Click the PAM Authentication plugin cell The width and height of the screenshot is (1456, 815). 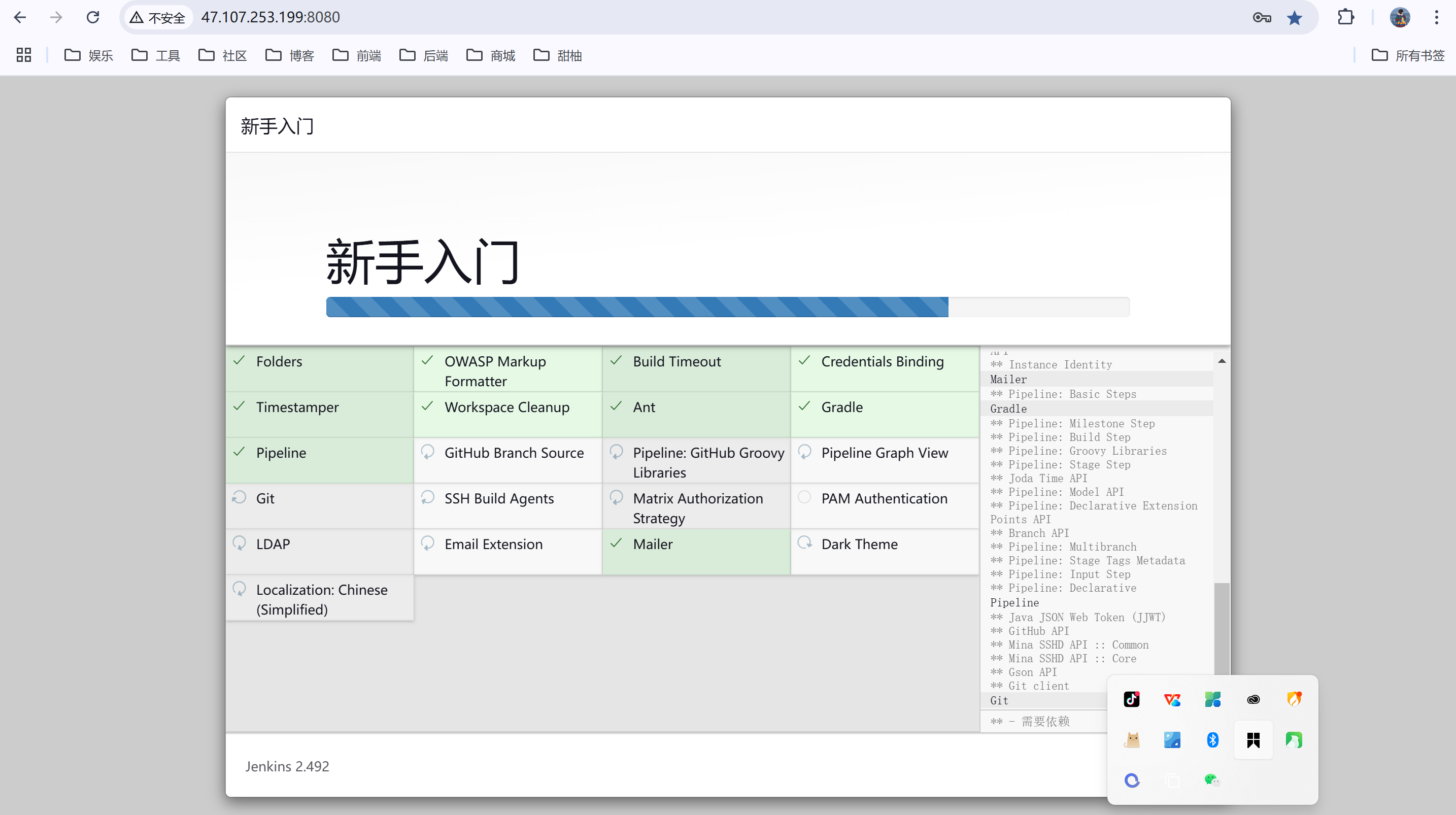tap(885, 506)
